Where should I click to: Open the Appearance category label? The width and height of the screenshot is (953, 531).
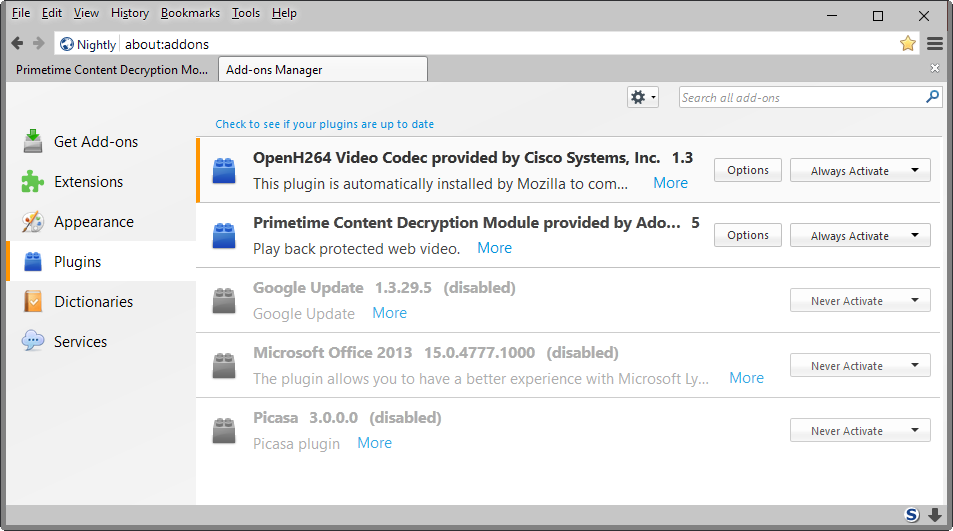(x=94, y=222)
